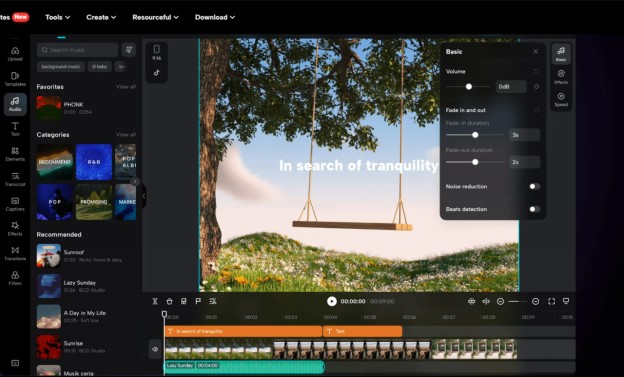This screenshot has width=624, height=377.
Task: Open the Transitions panel in sidebar
Action: point(15,253)
